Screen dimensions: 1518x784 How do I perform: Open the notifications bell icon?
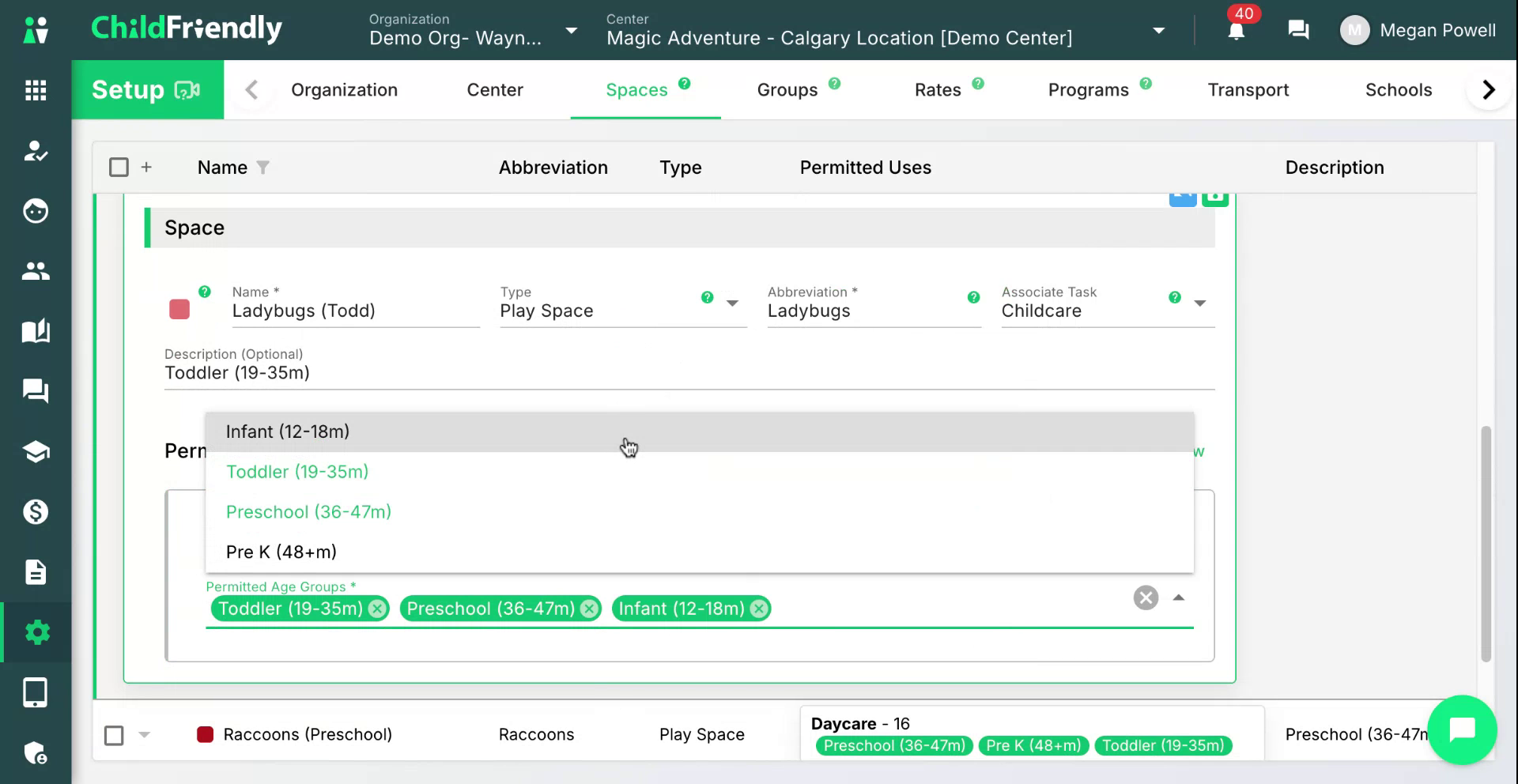pyautogui.click(x=1237, y=31)
